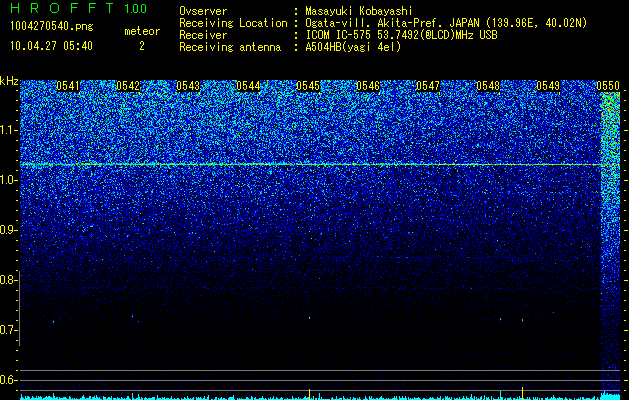Click the 0.8 frequency axis label
The height and width of the screenshot is (400, 629).
point(8,280)
